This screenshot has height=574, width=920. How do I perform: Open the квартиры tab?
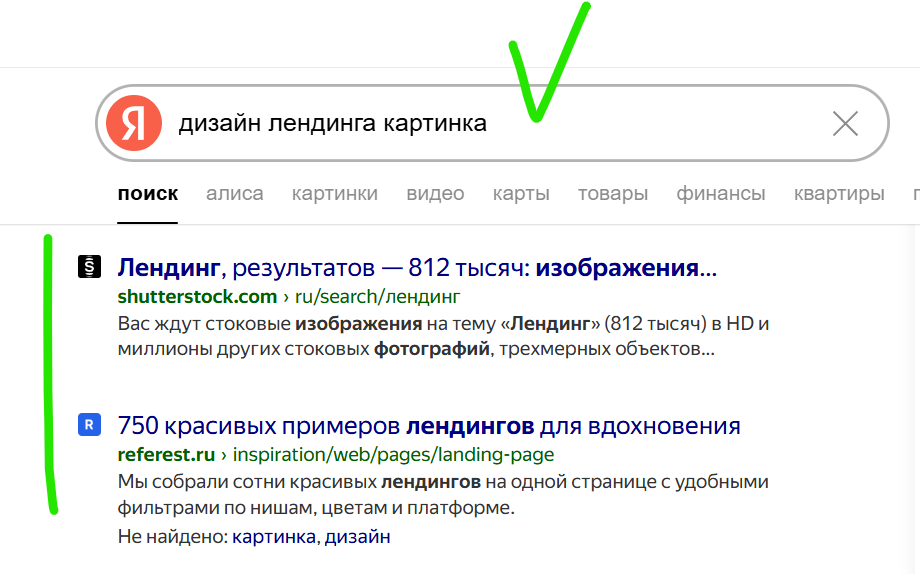(x=839, y=193)
